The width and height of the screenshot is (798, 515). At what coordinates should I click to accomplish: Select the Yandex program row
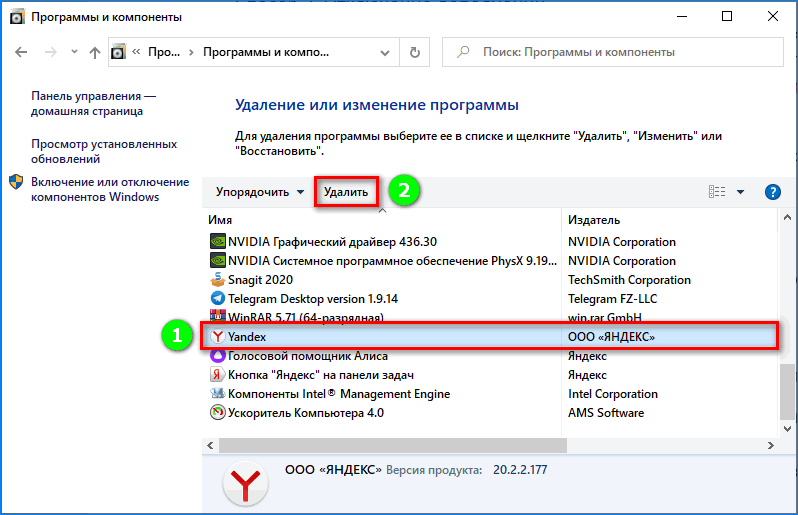coord(490,336)
